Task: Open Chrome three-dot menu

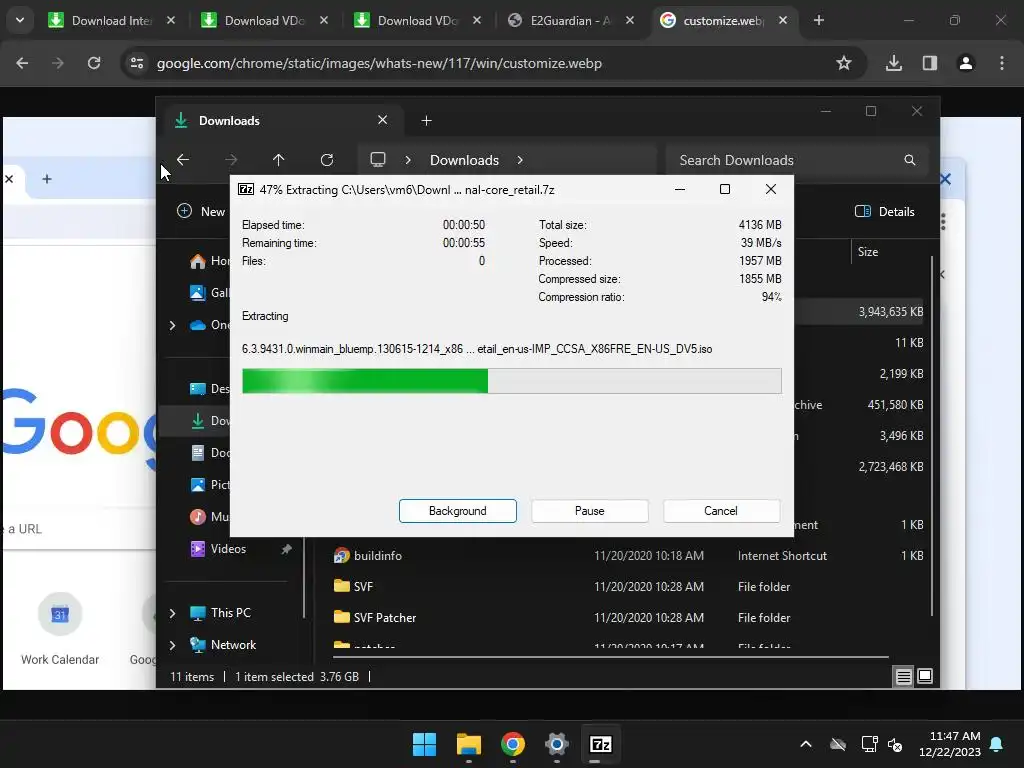Action: pos(1002,63)
